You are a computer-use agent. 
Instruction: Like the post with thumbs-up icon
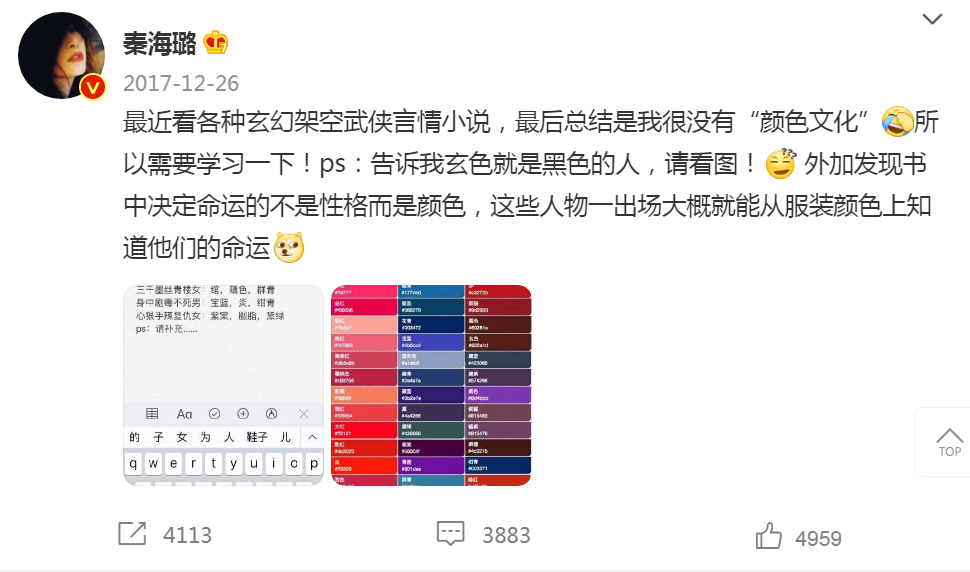(x=768, y=536)
